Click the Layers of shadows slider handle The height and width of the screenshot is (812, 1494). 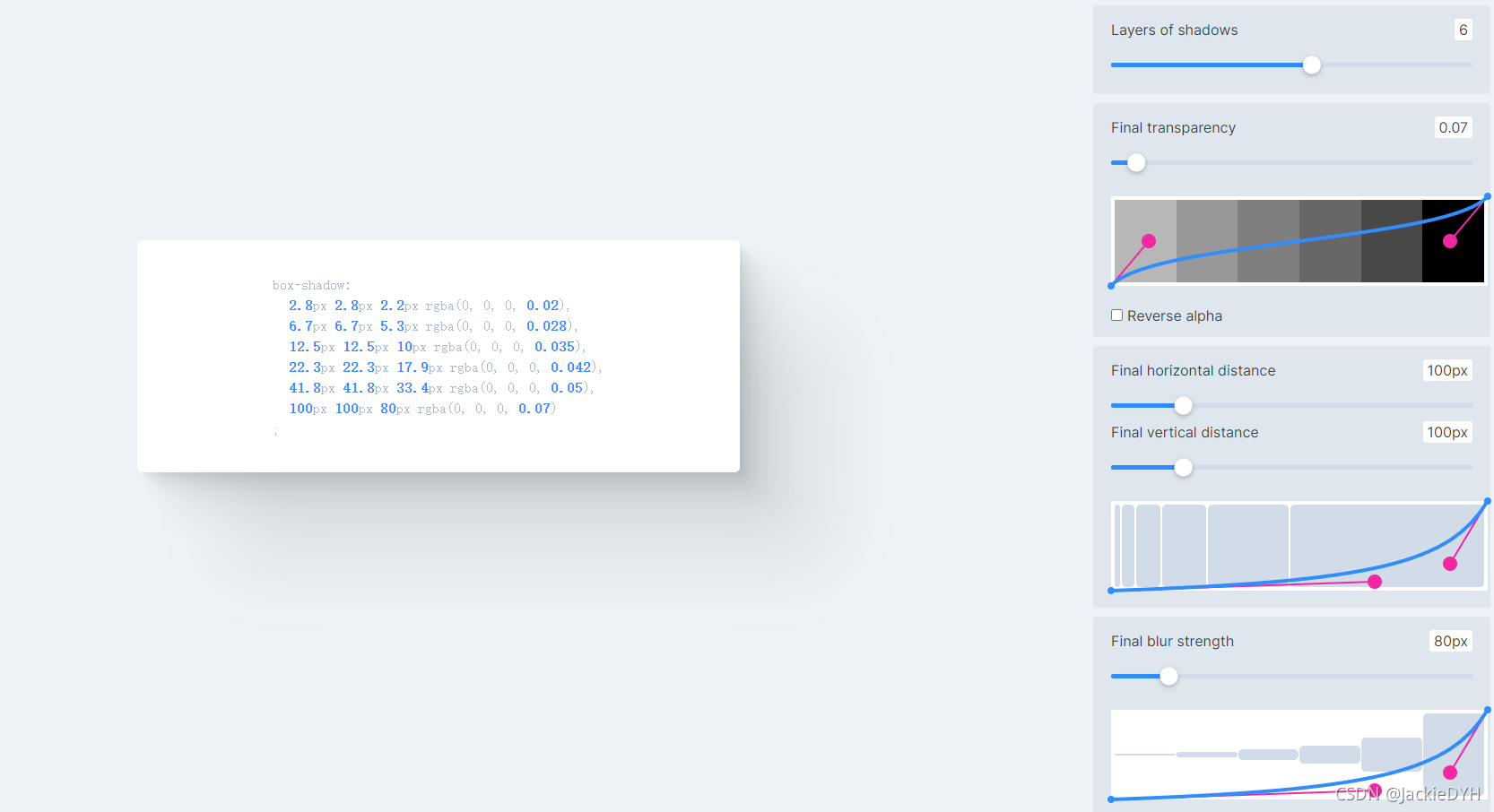coord(1312,65)
